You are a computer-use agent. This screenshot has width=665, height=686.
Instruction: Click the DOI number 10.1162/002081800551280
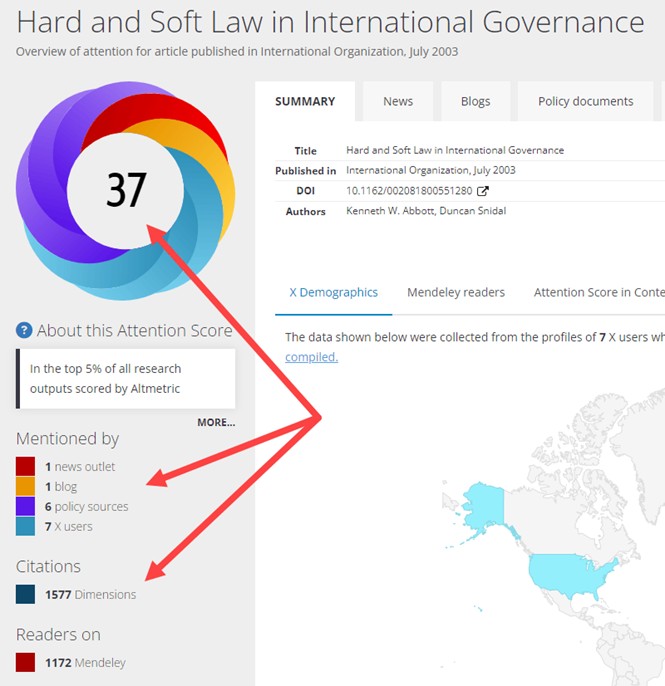(x=409, y=191)
